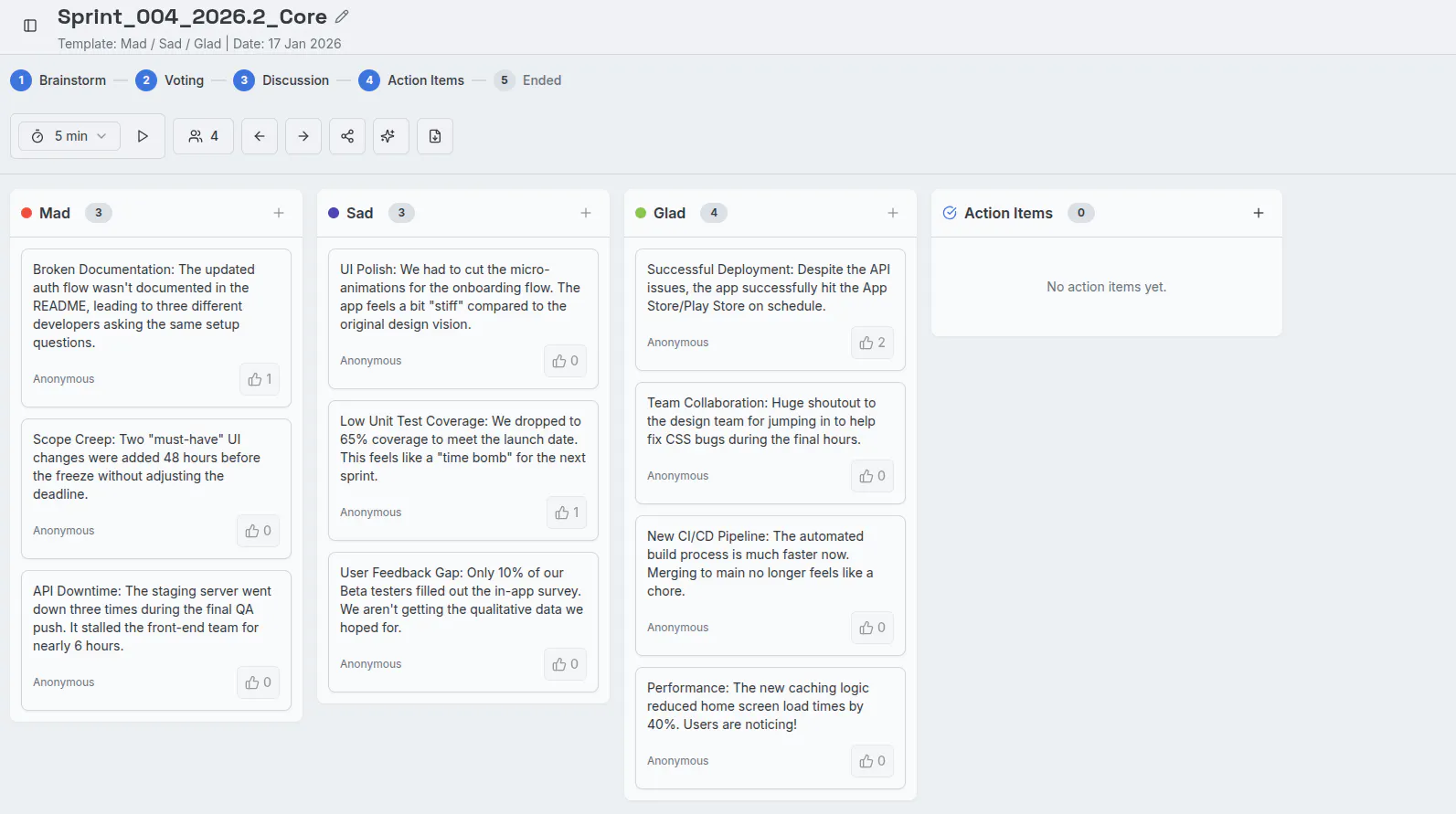Like the UI Polish card
This screenshot has height=814, width=1456.
(x=566, y=361)
